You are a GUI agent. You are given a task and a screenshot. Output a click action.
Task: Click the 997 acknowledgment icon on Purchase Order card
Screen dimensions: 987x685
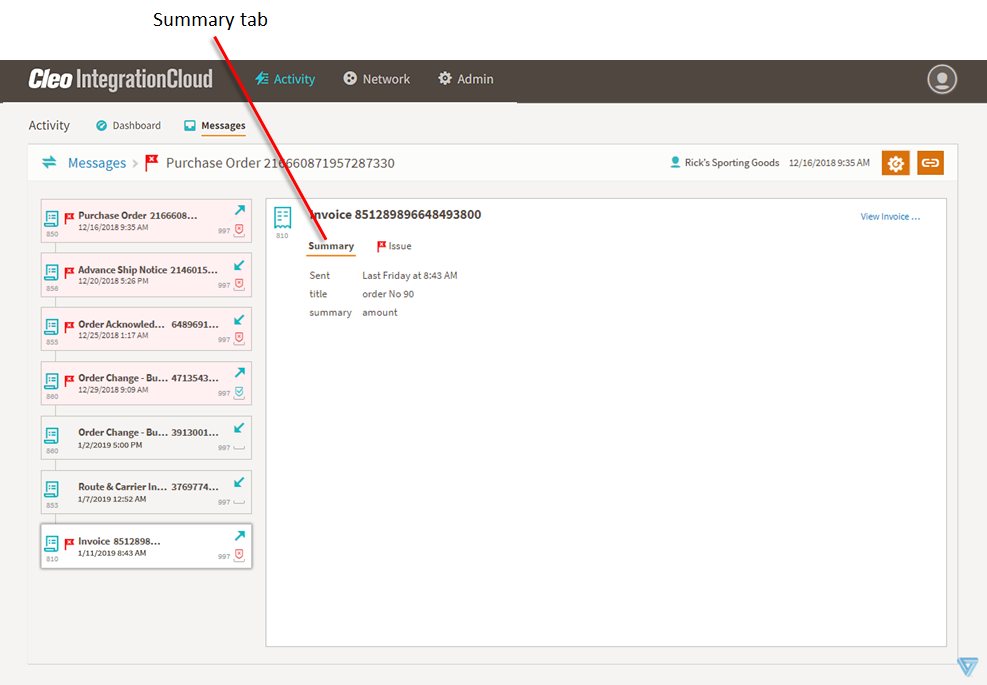tap(239, 230)
